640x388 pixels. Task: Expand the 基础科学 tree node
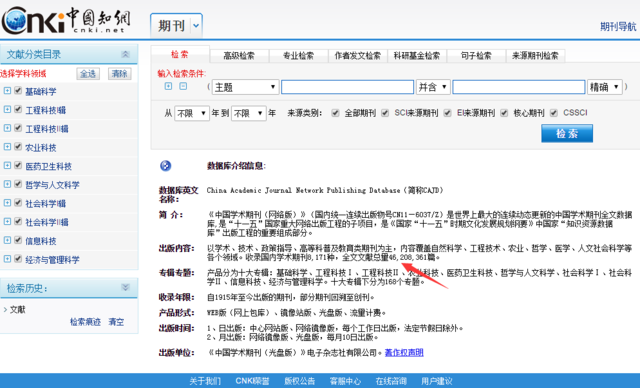tap(7, 91)
